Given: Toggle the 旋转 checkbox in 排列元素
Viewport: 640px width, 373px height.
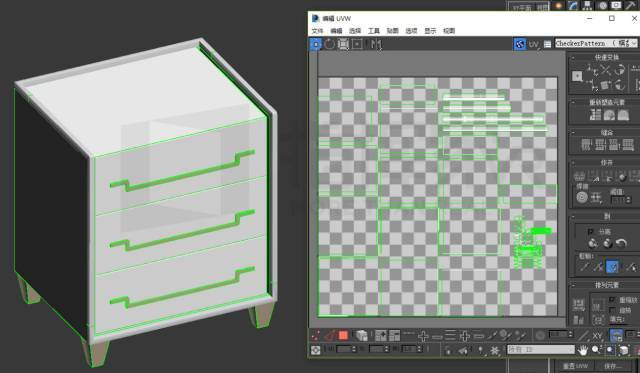Looking at the screenshot, I should [x=612, y=310].
